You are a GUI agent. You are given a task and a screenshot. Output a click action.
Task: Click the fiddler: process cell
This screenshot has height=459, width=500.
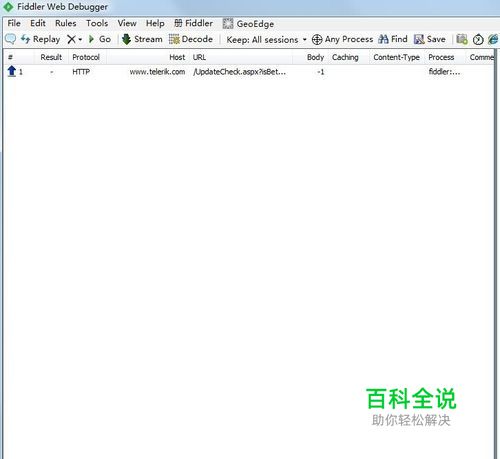click(444, 72)
